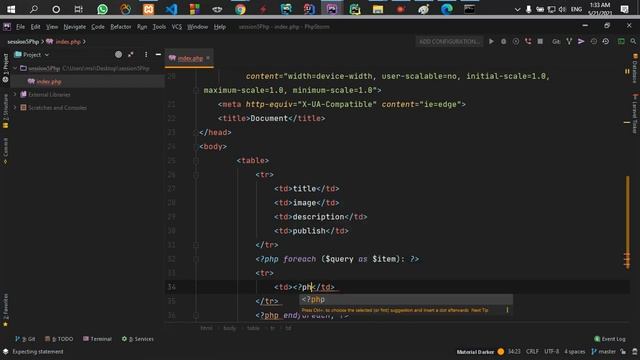Open the Favorites side tool tab
This screenshot has height=360, width=640.
5,309
